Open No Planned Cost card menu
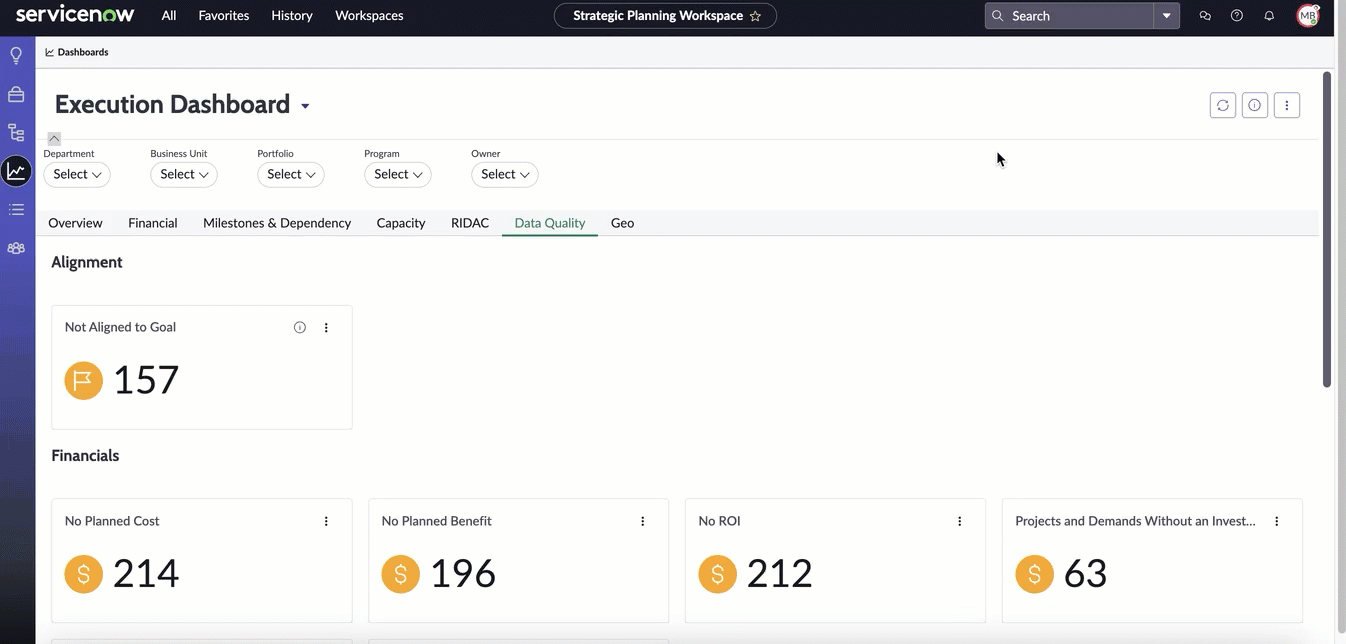Screen dimensions: 1346x644 [326, 521]
